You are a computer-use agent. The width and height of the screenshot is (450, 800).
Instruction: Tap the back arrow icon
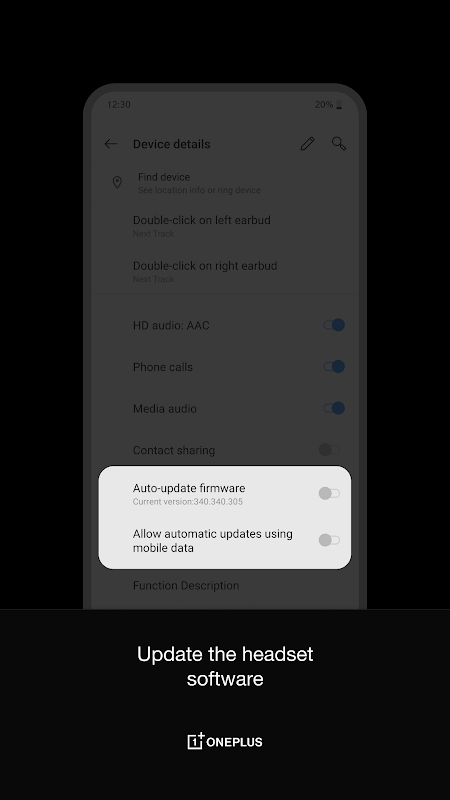(x=111, y=144)
